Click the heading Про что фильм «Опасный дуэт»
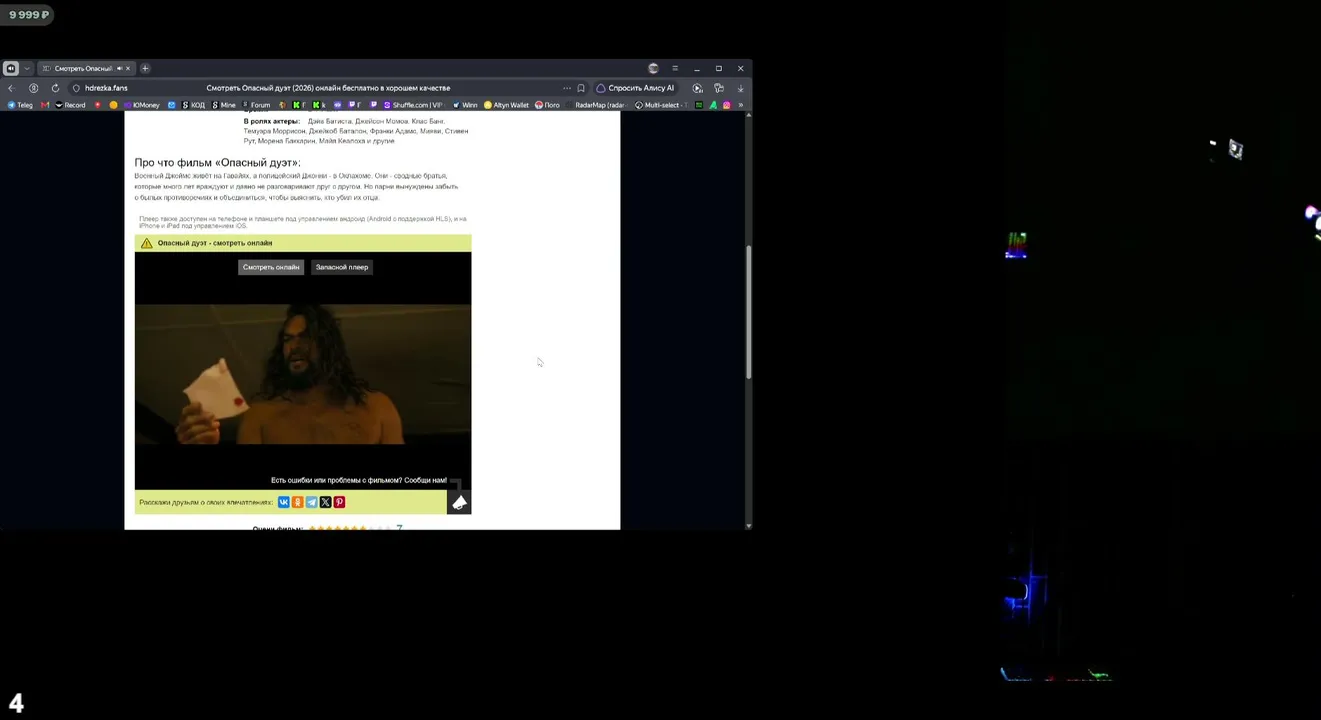This screenshot has height=720, width=1321. coord(217,162)
